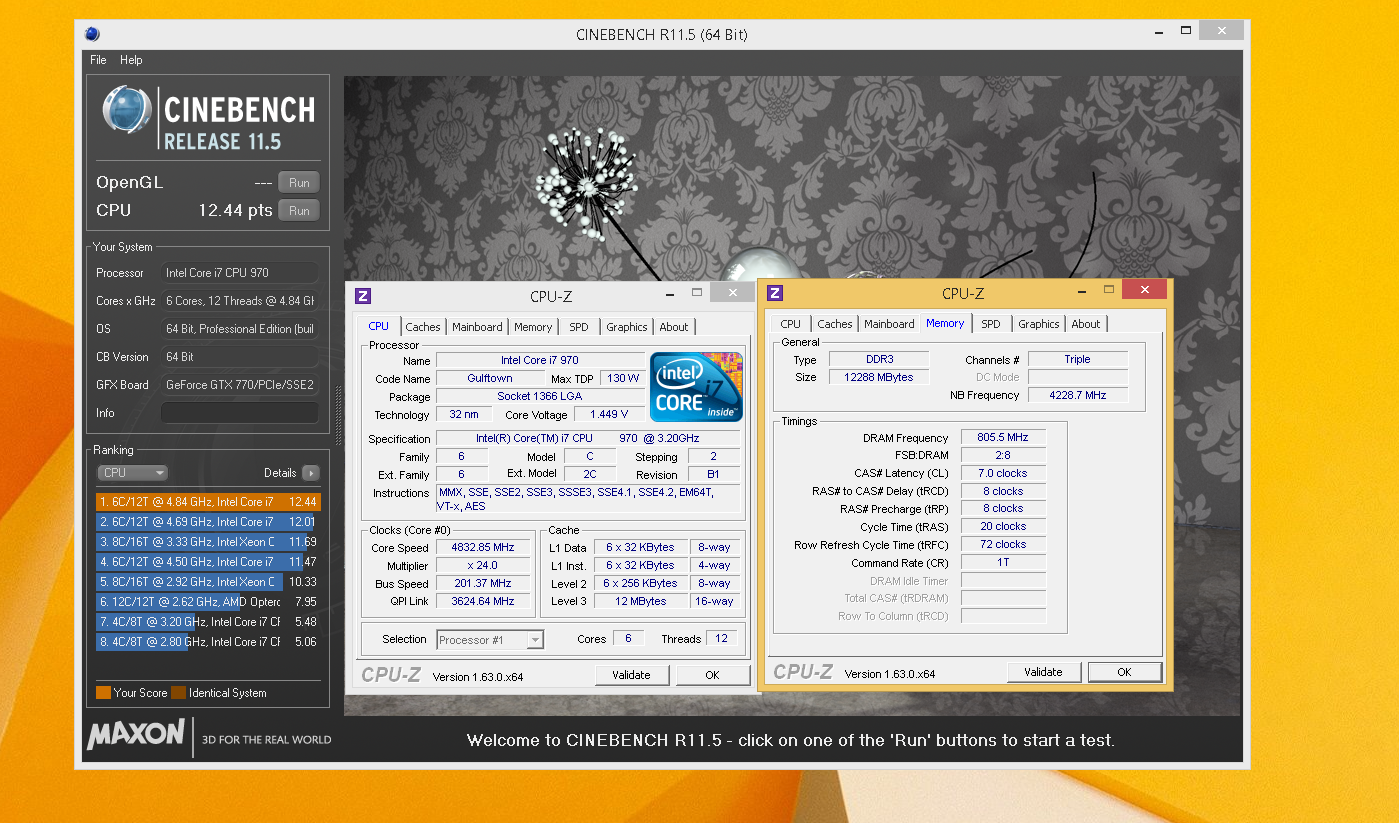
Task: Click the memory Size value 12288 MBytes
Action: [x=877, y=377]
